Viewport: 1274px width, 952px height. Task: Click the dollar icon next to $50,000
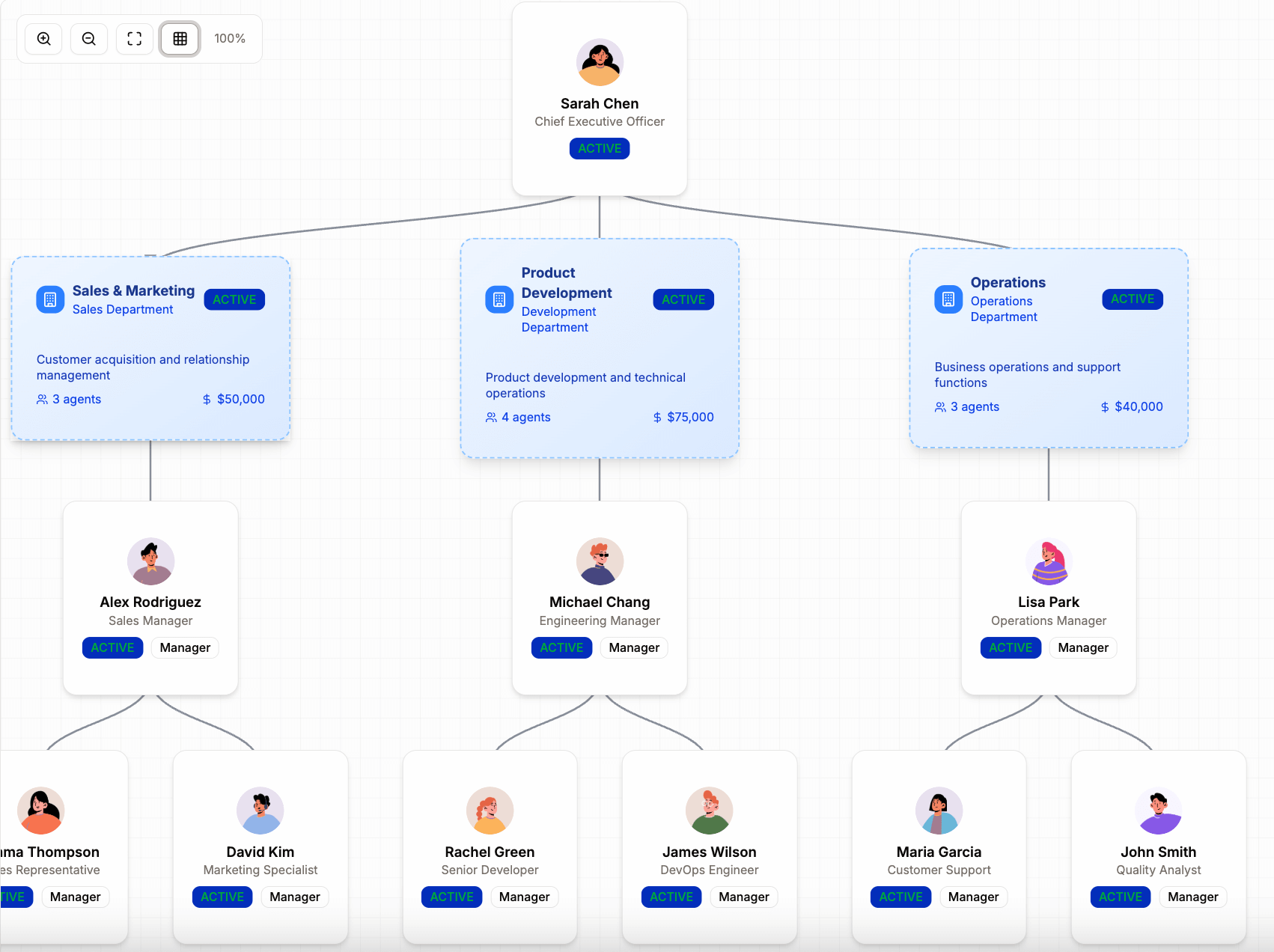tap(207, 399)
